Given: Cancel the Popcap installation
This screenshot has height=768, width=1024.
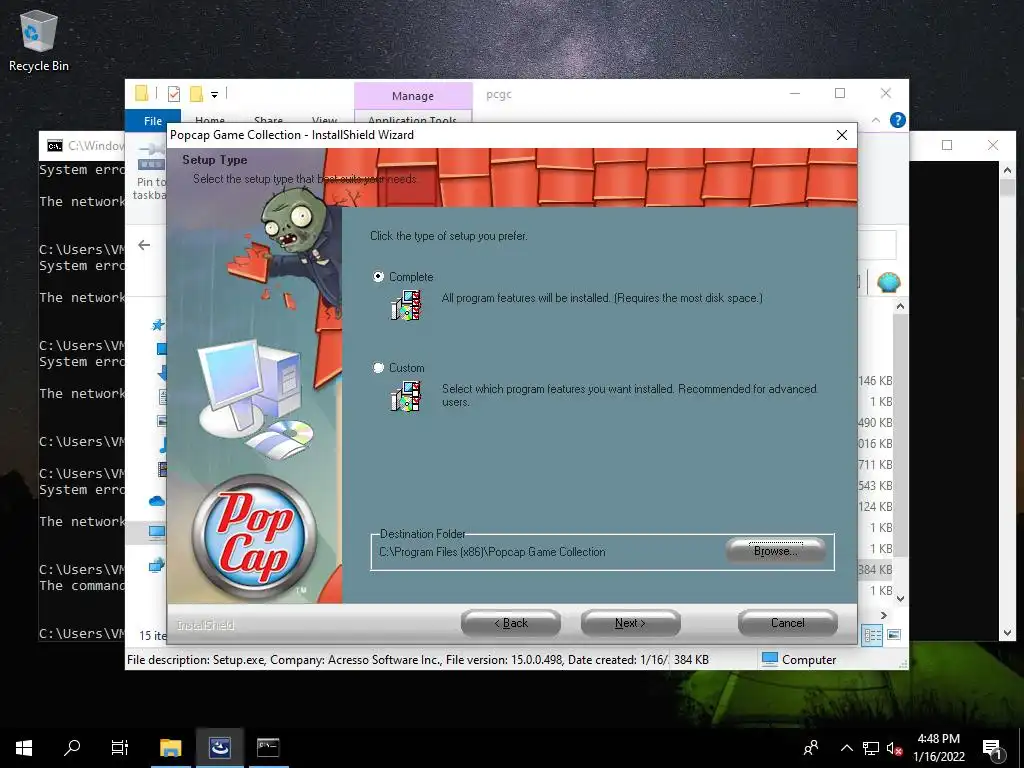Looking at the screenshot, I should [788, 623].
